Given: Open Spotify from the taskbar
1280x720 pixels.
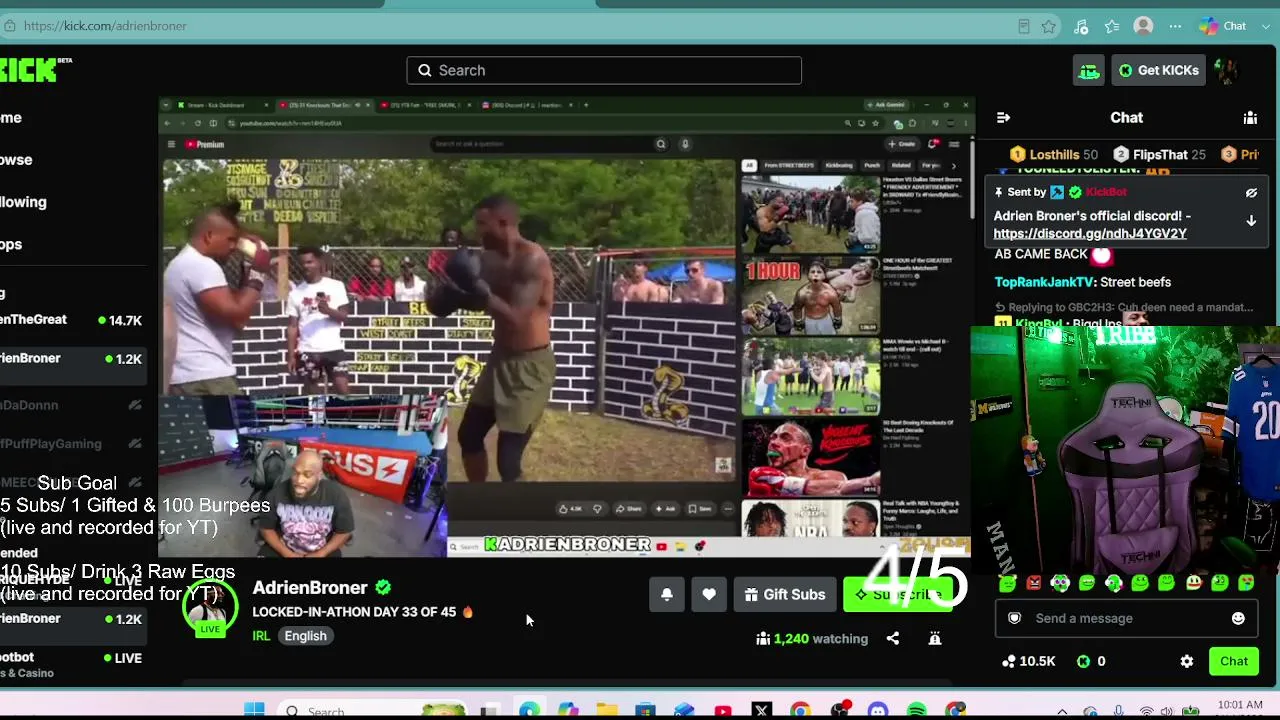Looking at the screenshot, I should tap(917, 711).
